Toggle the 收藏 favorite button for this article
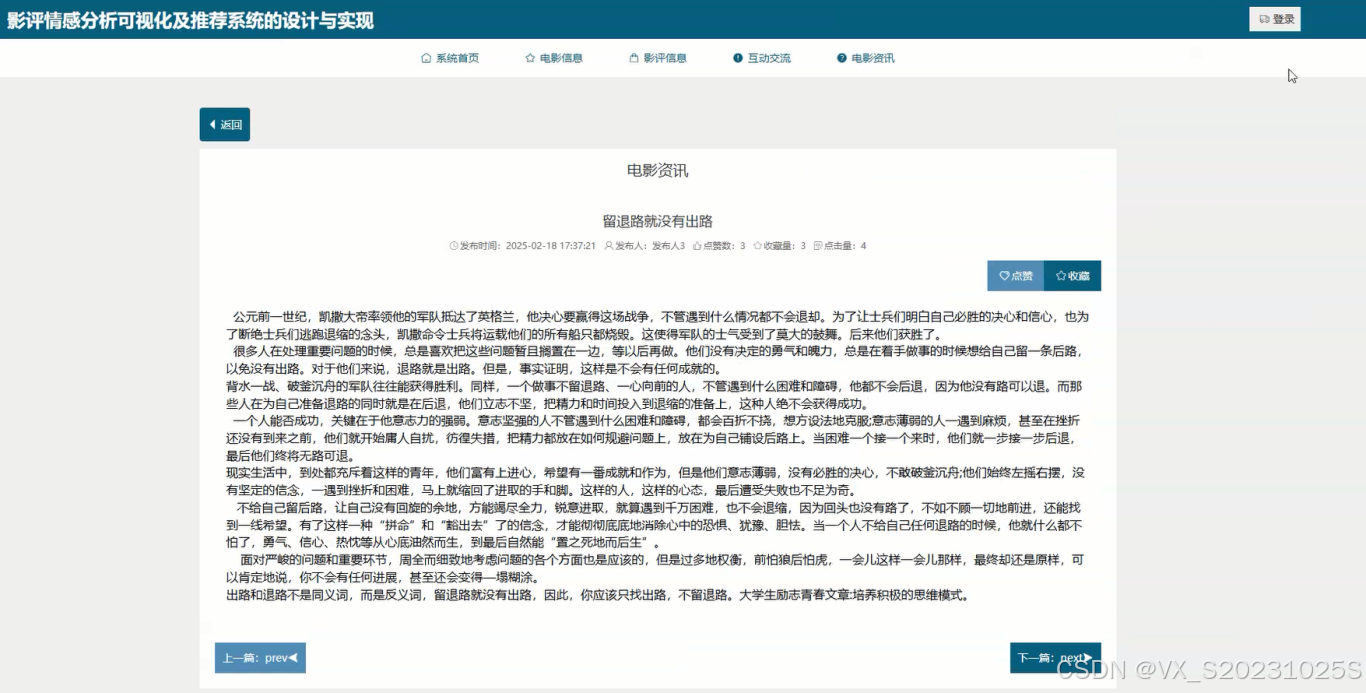 tap(1074, 276)
